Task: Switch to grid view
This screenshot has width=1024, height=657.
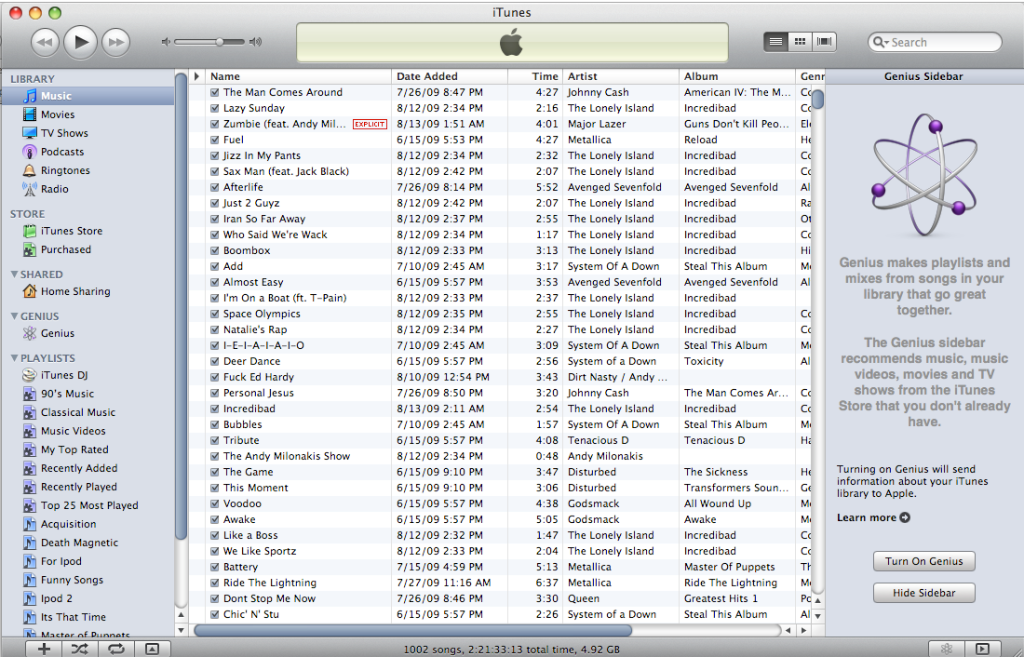Action: pos(800,42)
